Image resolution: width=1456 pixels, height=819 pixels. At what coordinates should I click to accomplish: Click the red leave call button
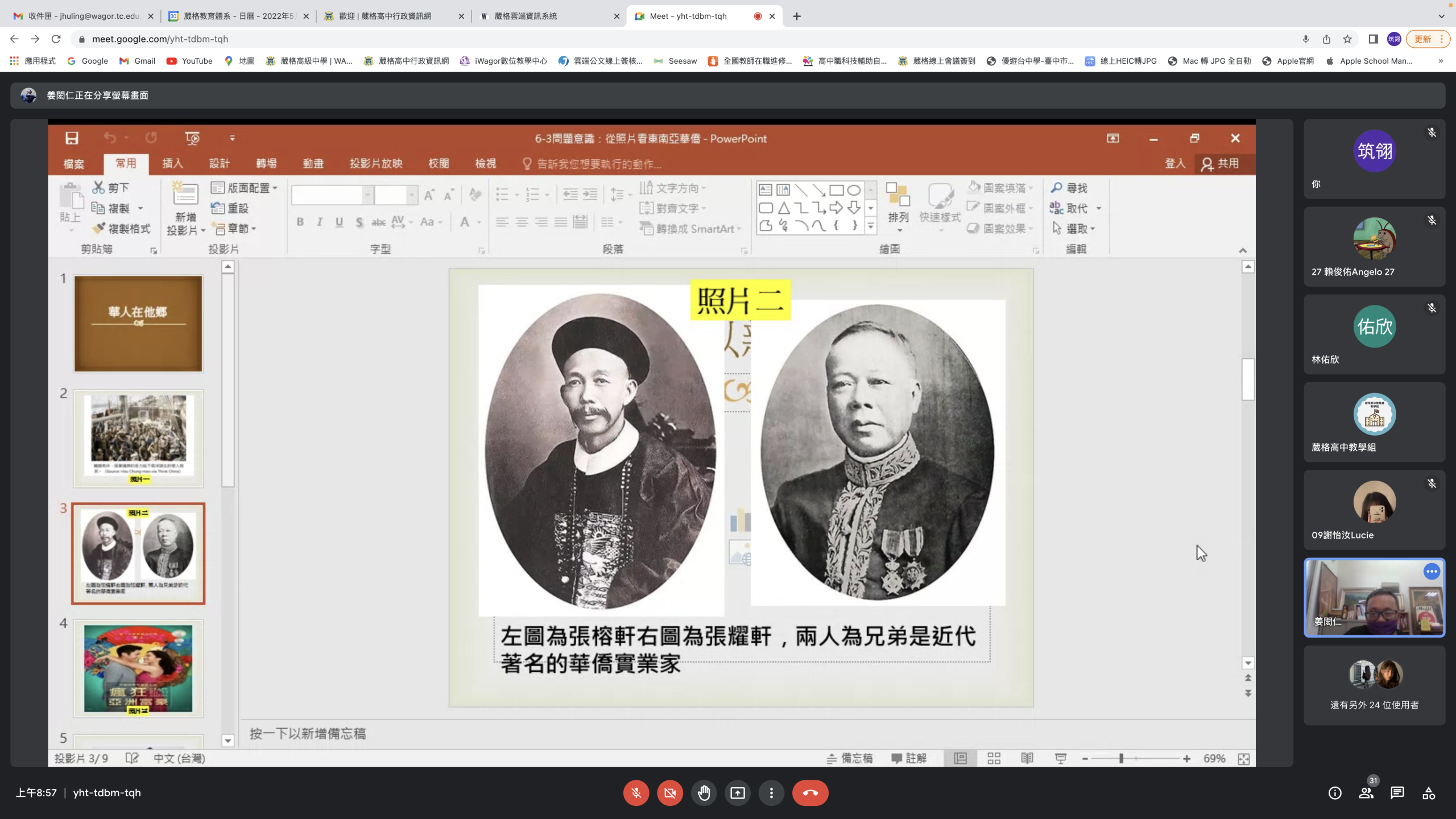[x=810, y=793]
